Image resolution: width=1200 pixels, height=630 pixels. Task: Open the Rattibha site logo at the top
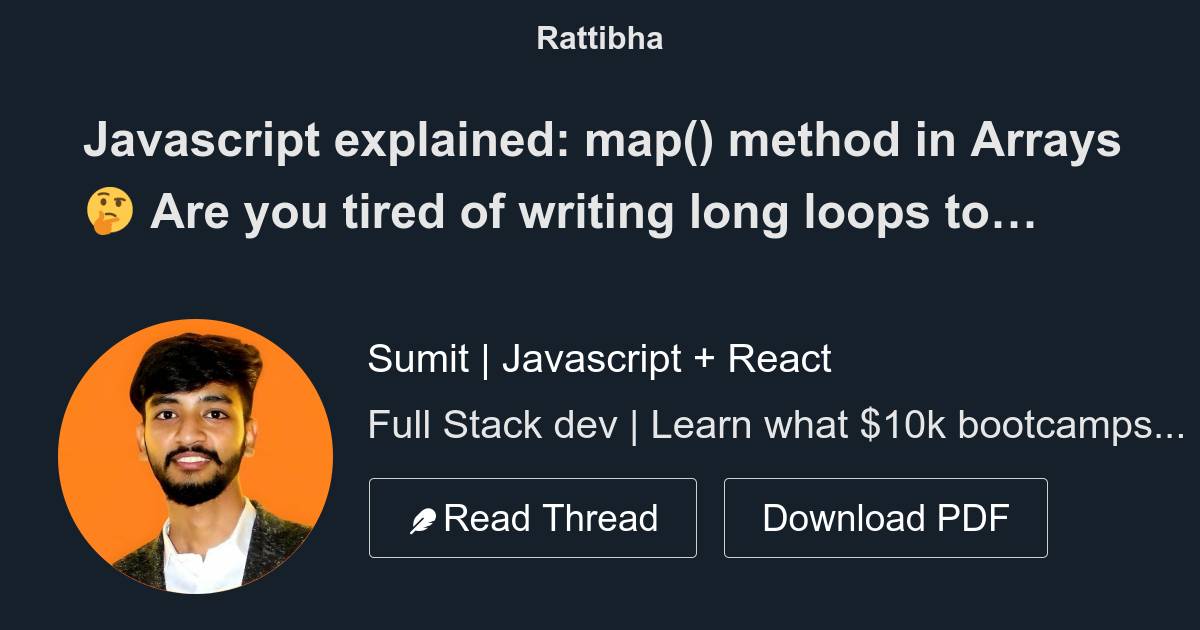click(599, 38)
